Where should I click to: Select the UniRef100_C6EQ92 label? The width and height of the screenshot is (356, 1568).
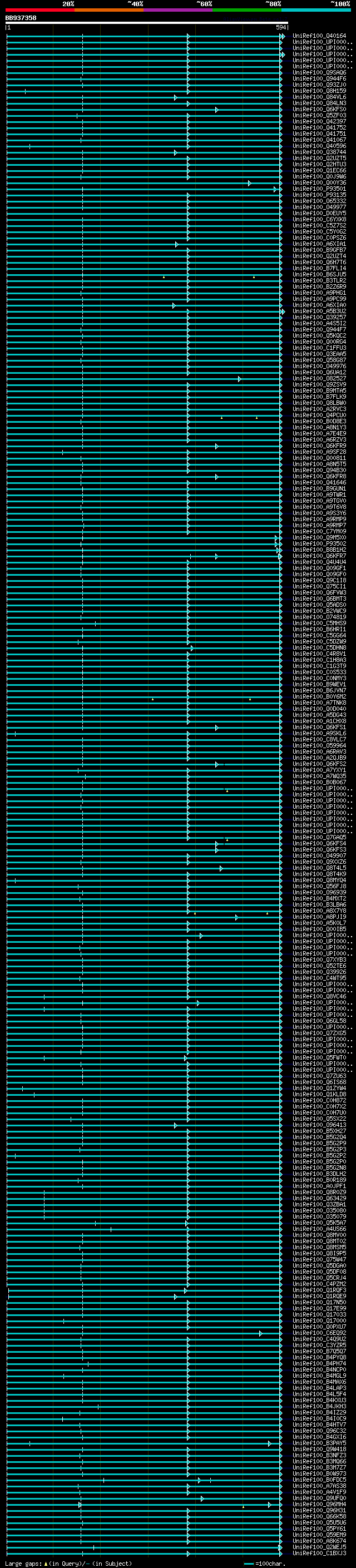[x=319, y=1333]
